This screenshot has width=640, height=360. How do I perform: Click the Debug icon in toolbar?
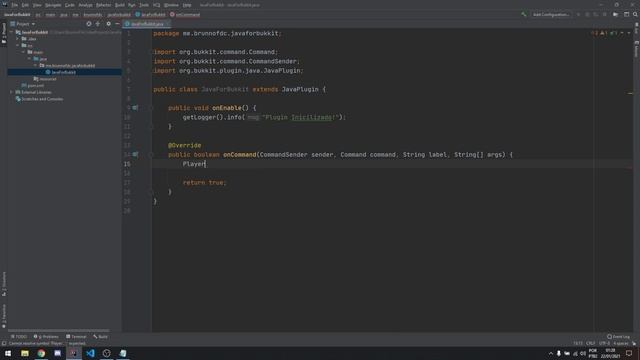587,15
